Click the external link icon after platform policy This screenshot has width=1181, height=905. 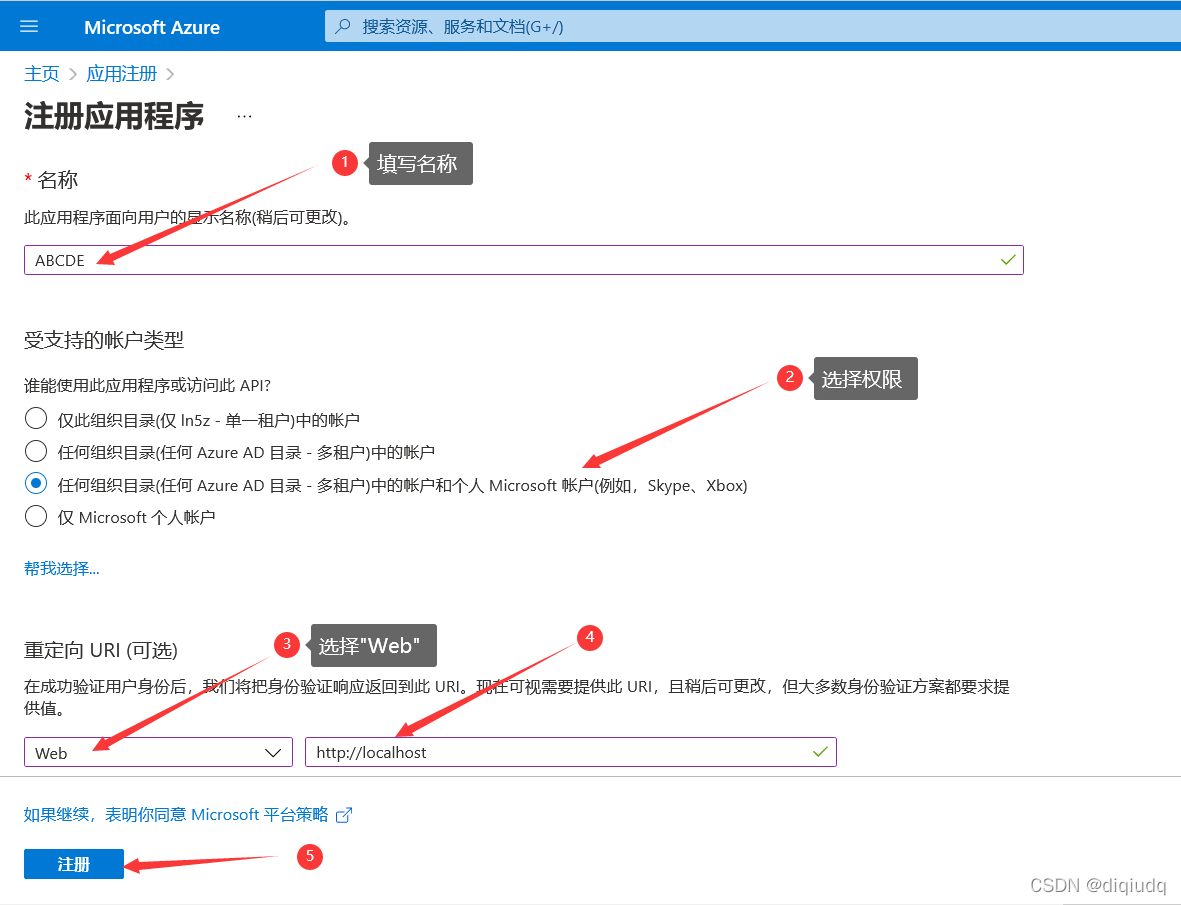click(x=343, y=815)
